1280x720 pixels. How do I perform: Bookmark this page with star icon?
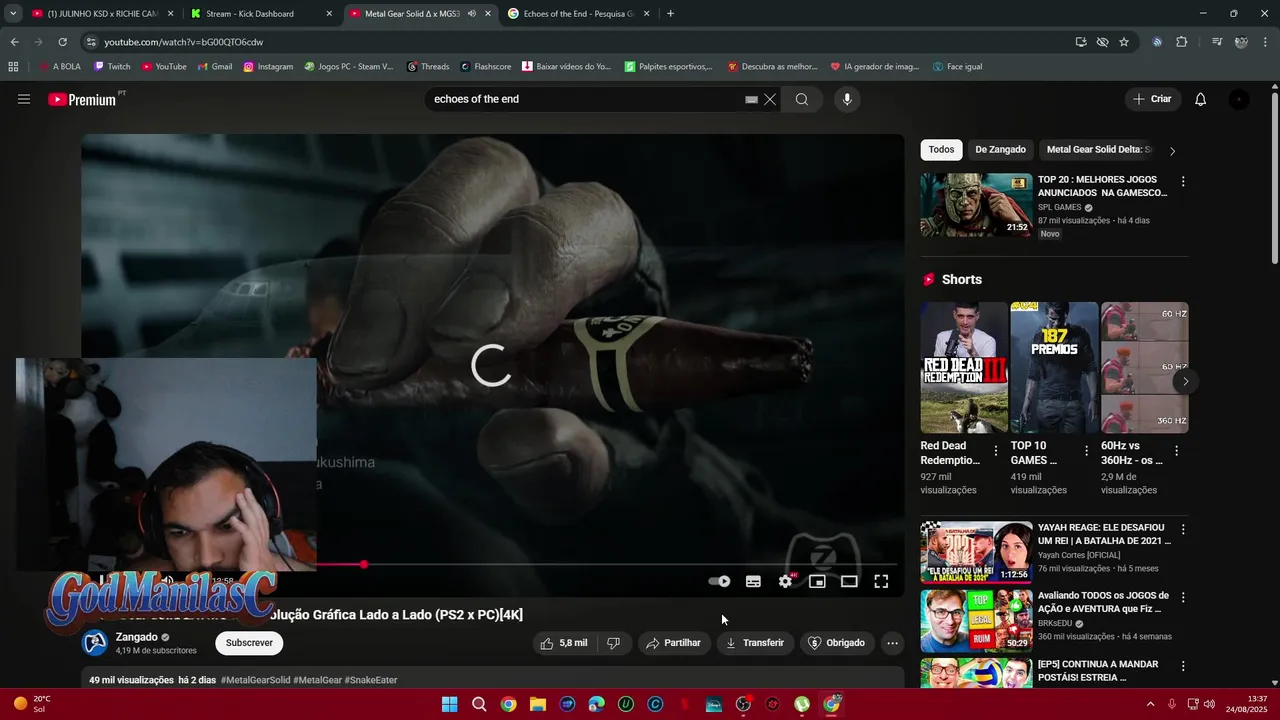click(1124, 42)
